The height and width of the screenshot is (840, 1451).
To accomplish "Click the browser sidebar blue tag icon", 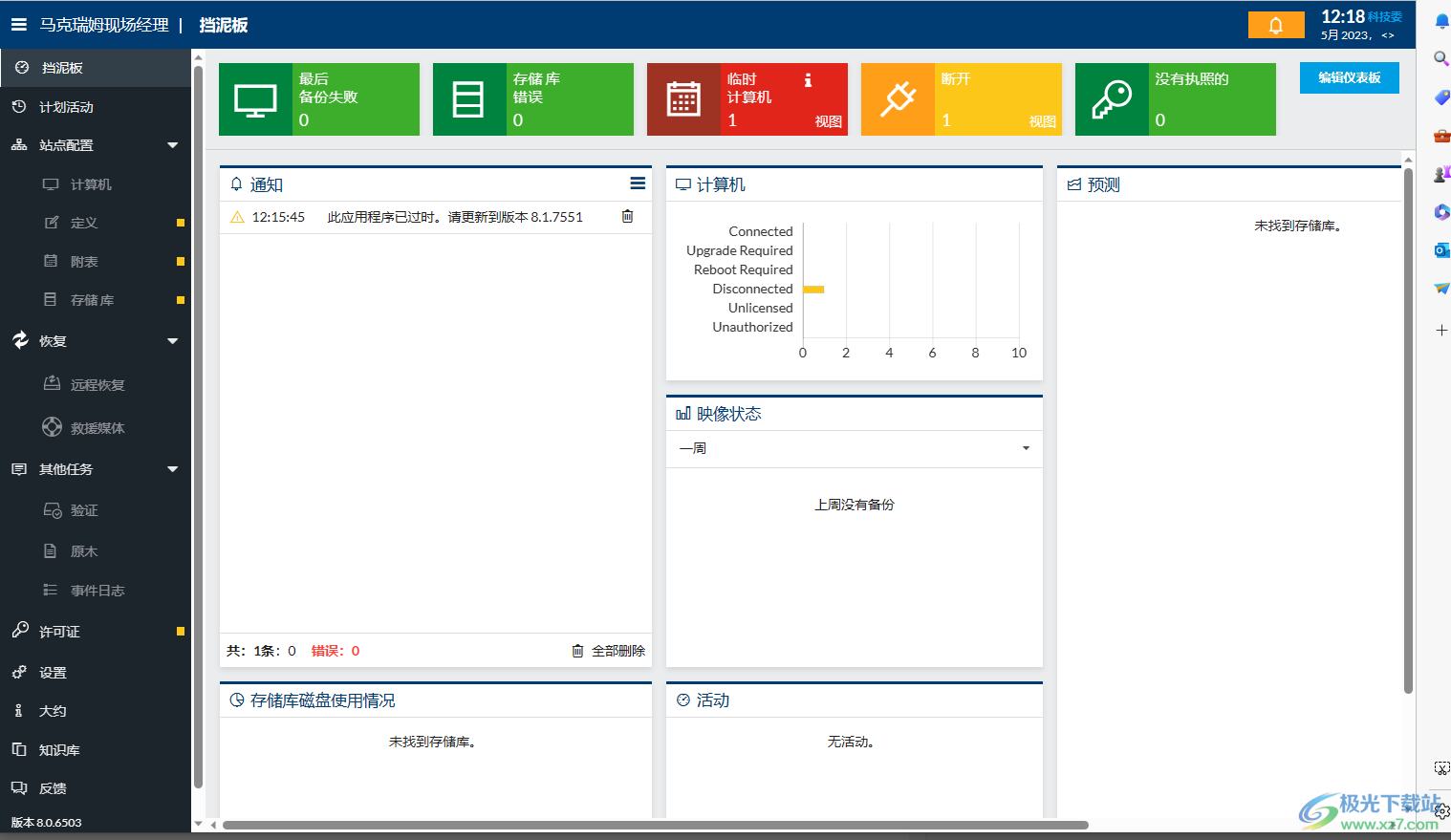I will click(1441, 97).
